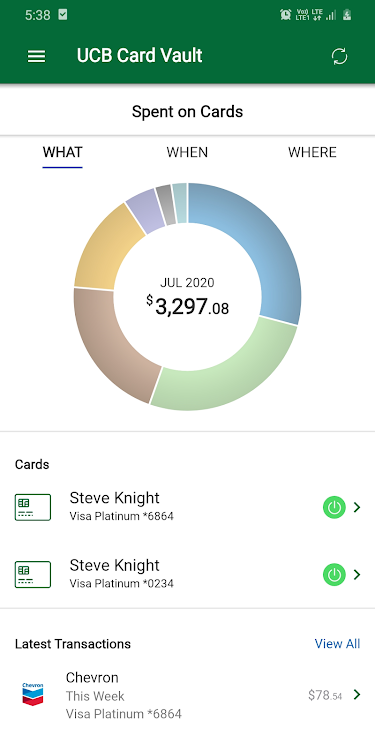Open Chevron transaction details chevron
Viewport: 375px width, 750px height.
point(357,695)
